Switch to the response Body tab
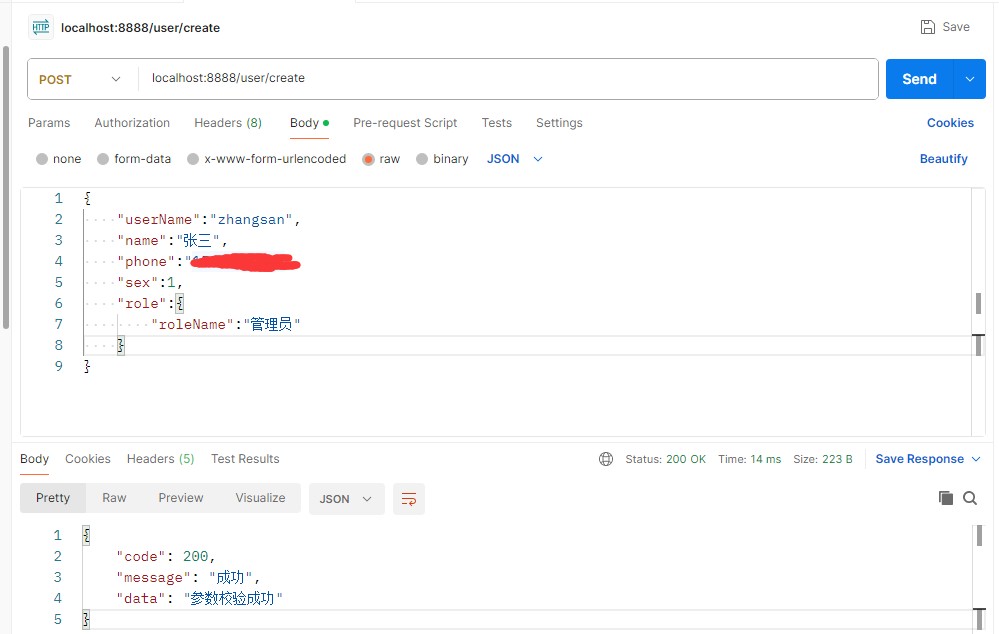Screen dimensions: 999x634 (x=34, y=459)
